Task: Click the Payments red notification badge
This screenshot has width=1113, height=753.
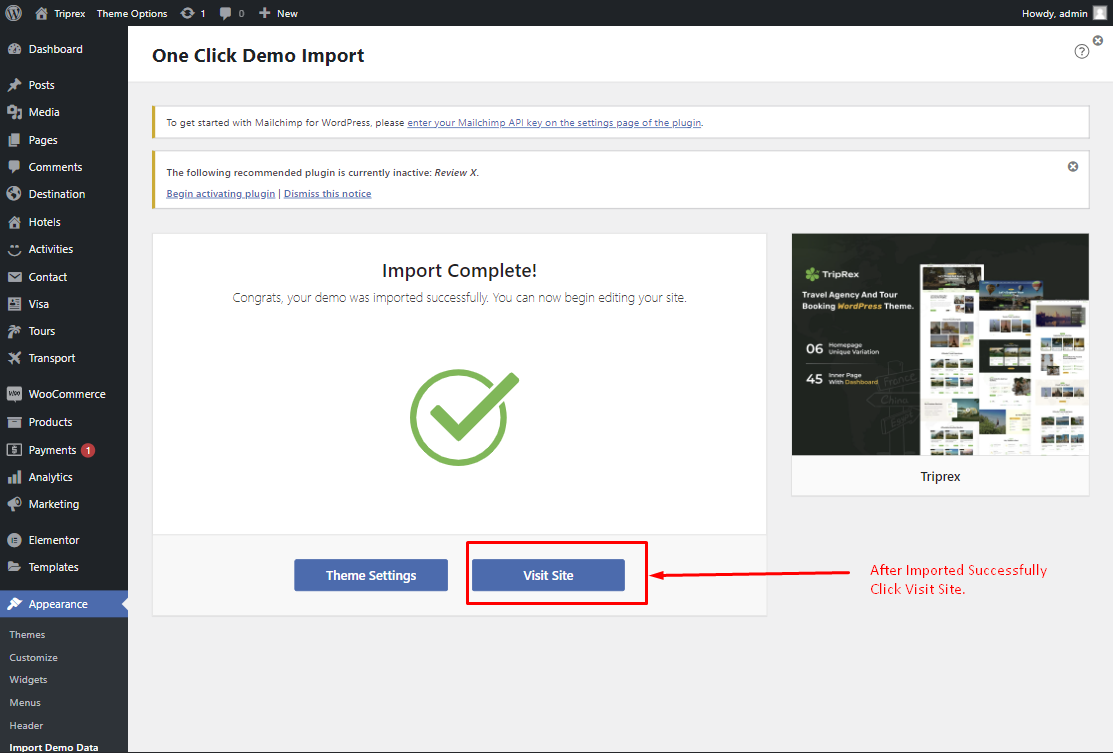Action: click(x=88, y=450)
